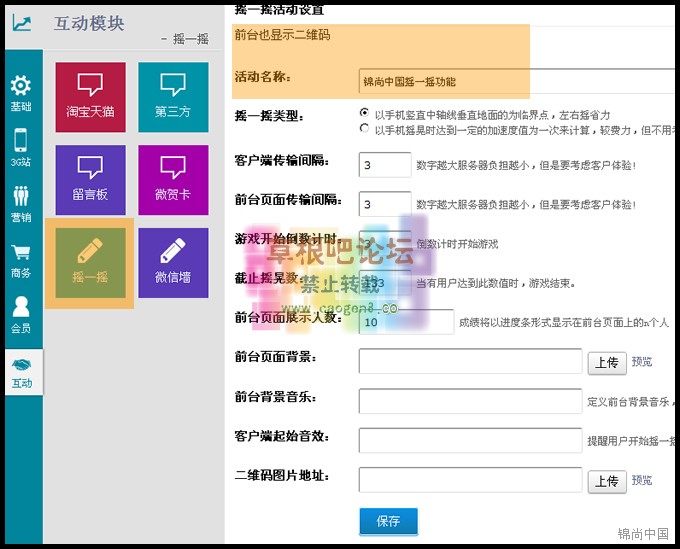Open the 会员 user icon
This screenshot has height=549, width=680.
[x=21, y=307]
